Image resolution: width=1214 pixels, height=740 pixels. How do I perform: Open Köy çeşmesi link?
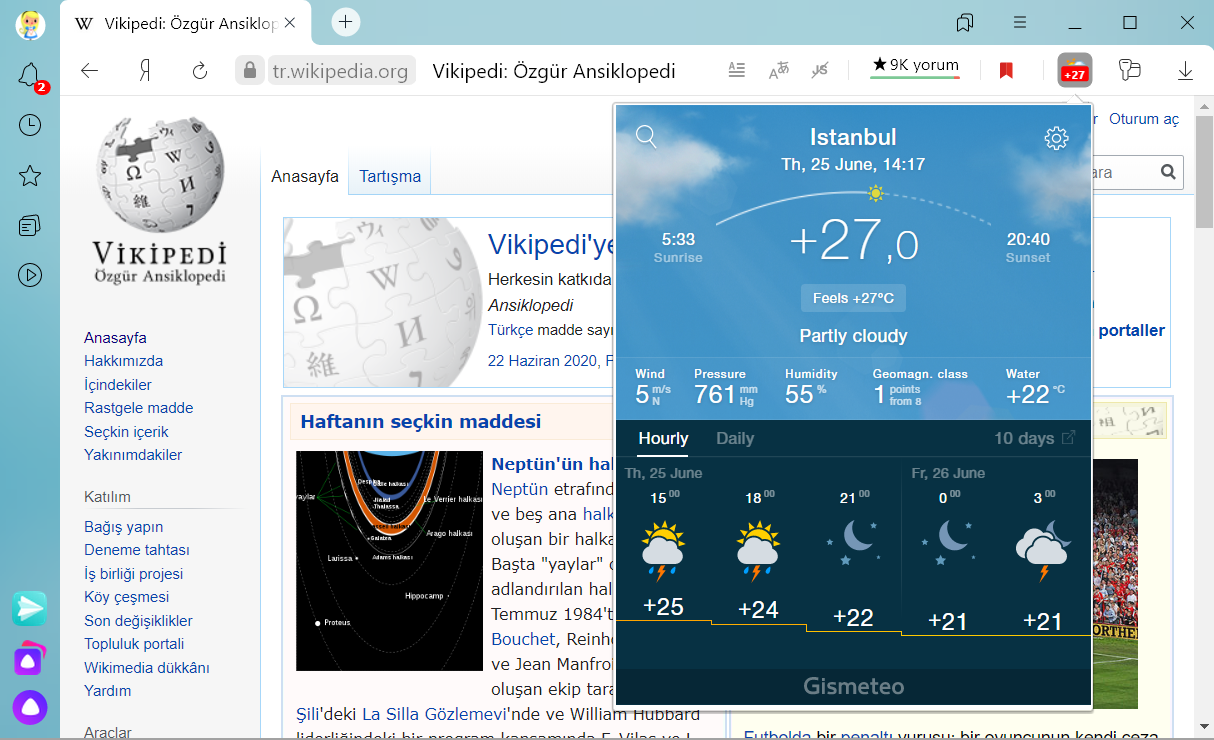tap(126, 597)
